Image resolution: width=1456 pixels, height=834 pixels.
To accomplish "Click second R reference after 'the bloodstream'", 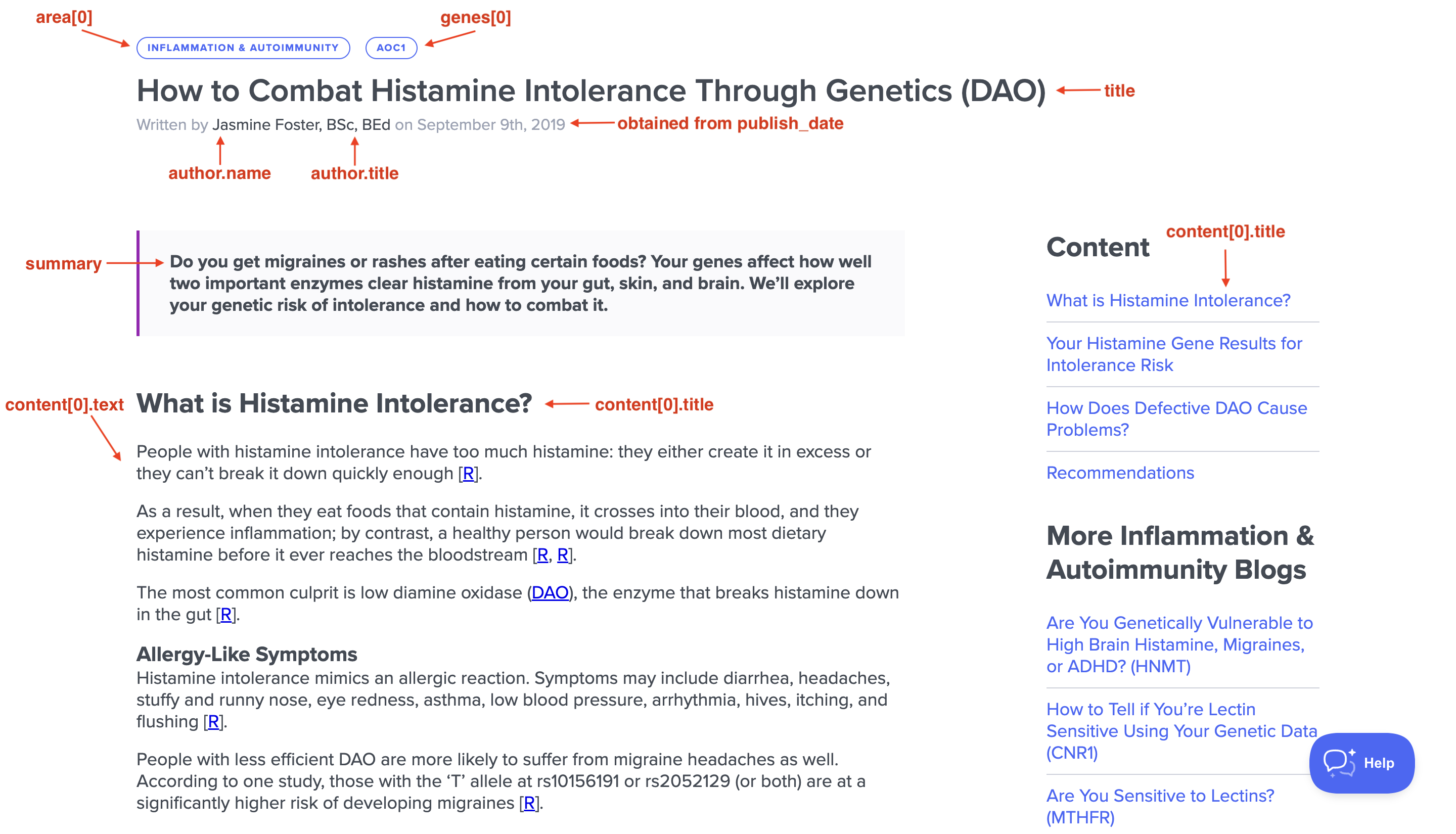I will pyautogui.click(x=563, y=554).
